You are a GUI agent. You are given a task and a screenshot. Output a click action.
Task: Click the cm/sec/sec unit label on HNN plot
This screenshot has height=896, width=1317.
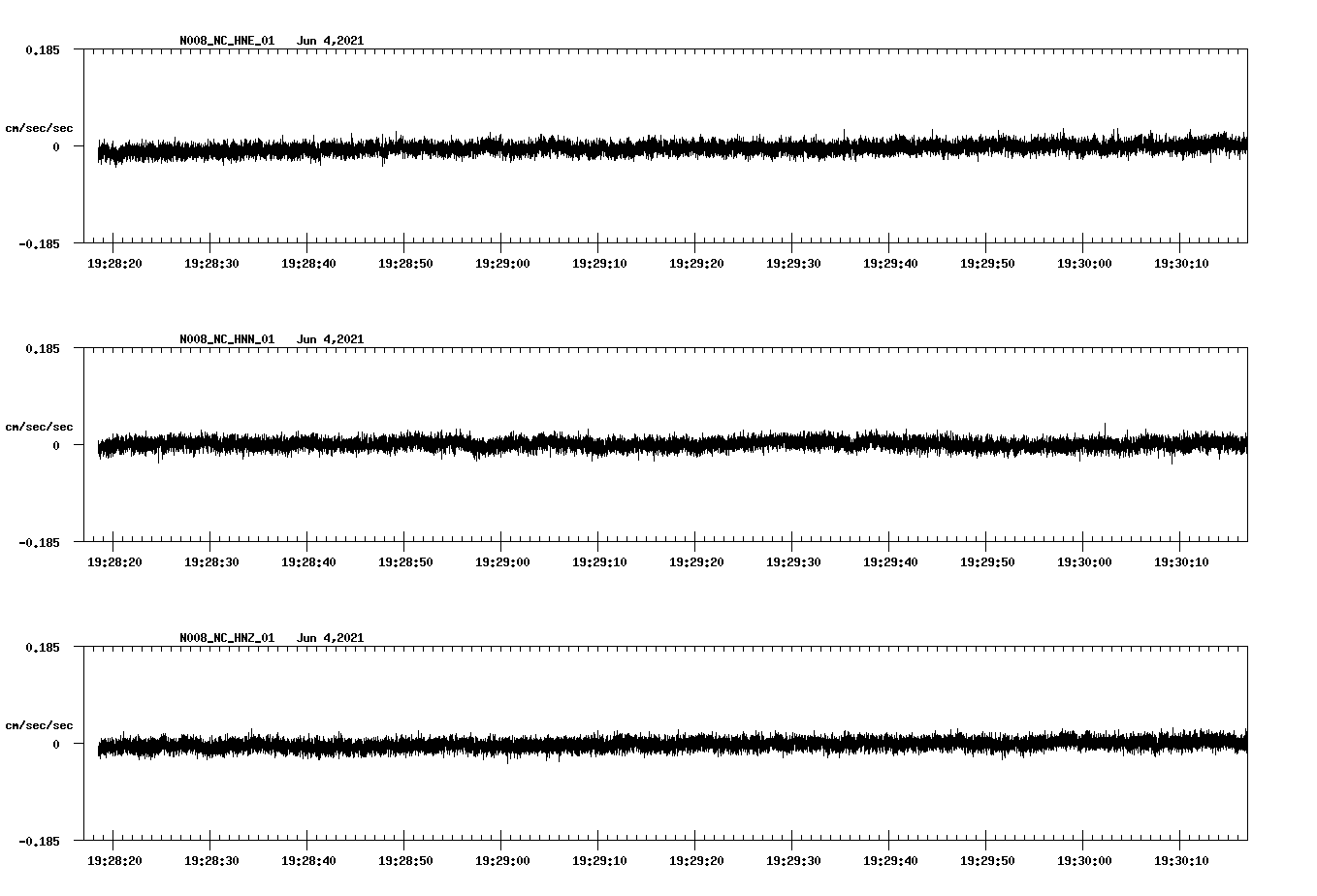[x=39, y=427]
